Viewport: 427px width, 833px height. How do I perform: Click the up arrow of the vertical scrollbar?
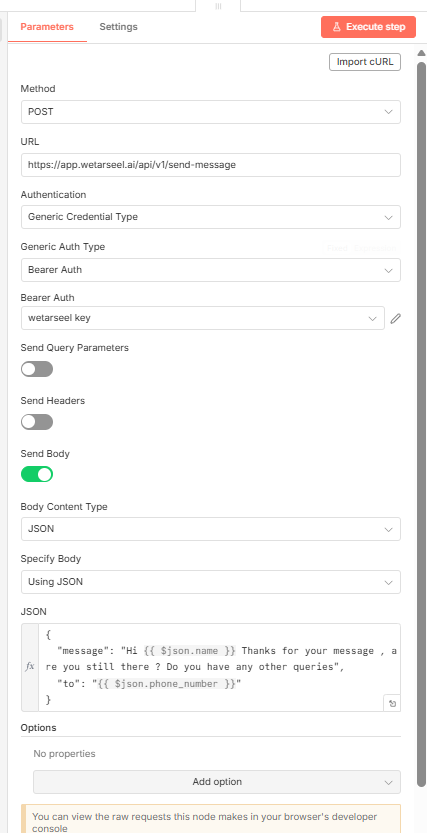click(x=421, y=53)
